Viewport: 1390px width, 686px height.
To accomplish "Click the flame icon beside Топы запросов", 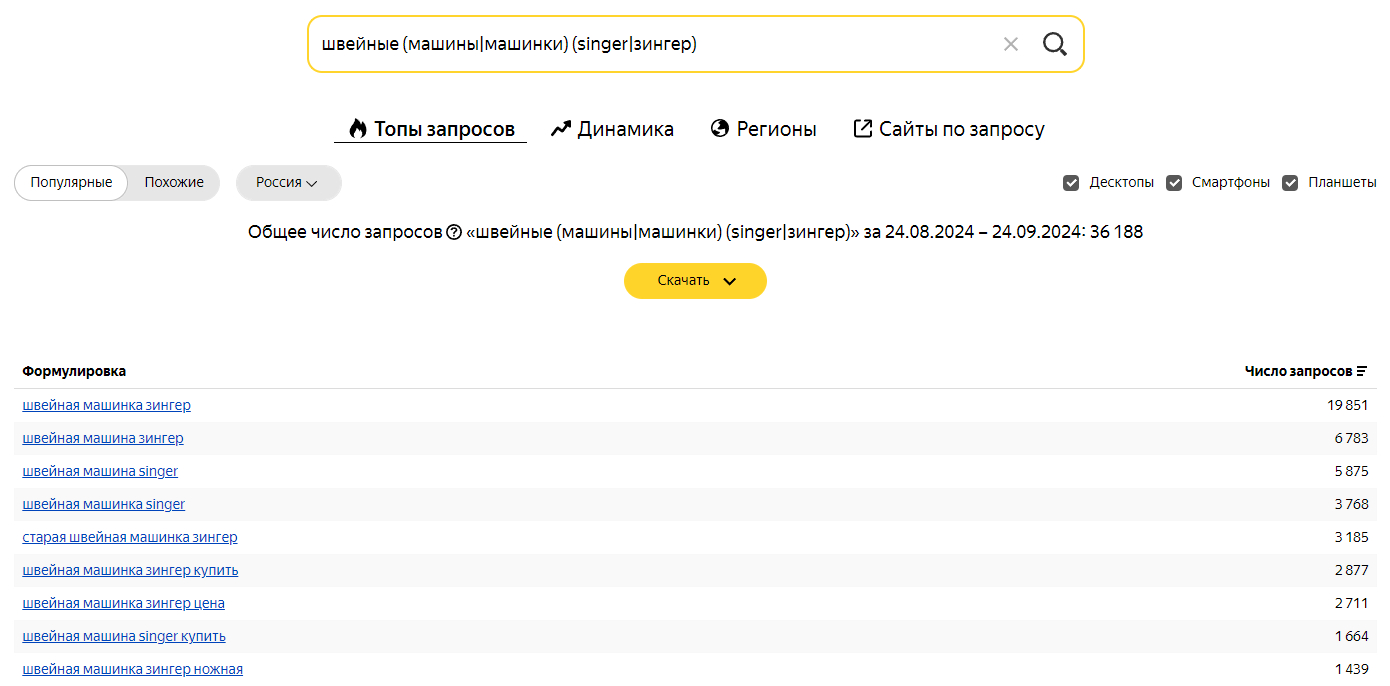I will (358, 128).
